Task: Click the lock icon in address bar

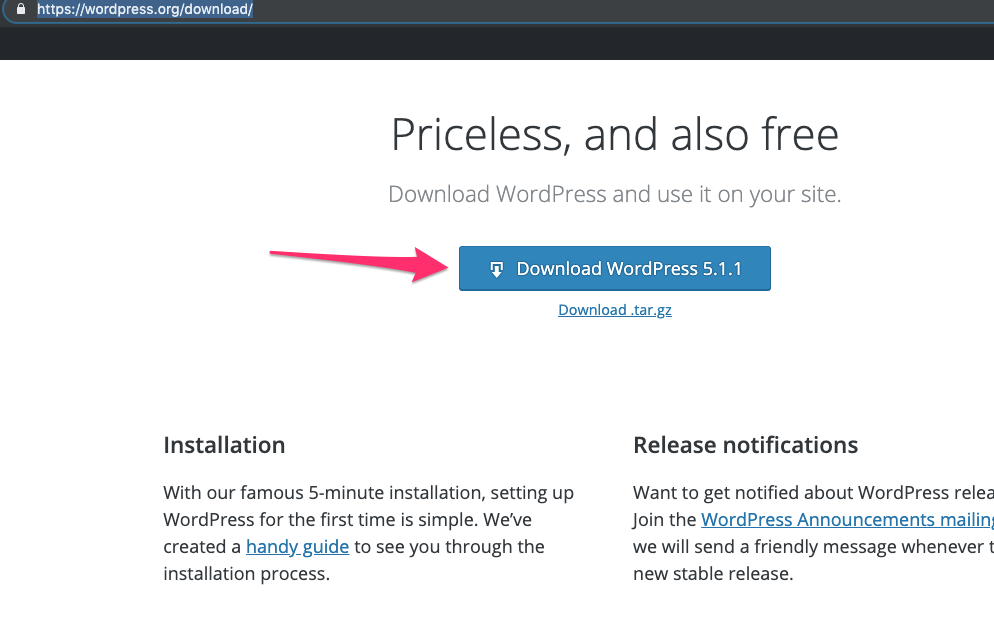Action: point(18,10)
